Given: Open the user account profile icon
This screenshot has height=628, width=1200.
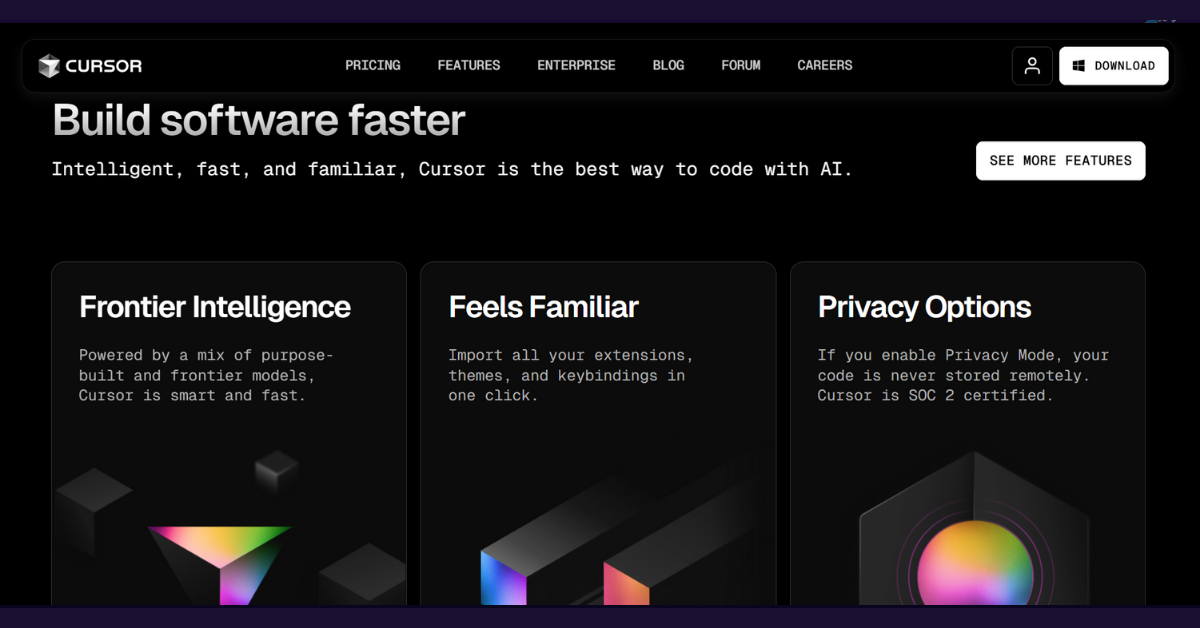Looking at the screenshot, I should [x=1032, y=66].
